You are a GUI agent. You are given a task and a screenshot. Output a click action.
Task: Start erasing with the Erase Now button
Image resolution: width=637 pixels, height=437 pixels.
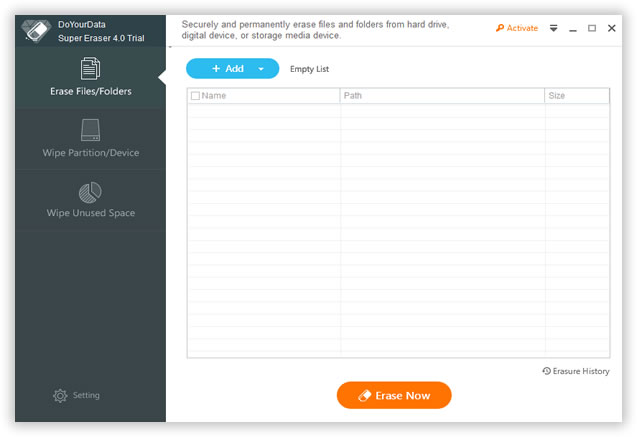pos(394,395)
